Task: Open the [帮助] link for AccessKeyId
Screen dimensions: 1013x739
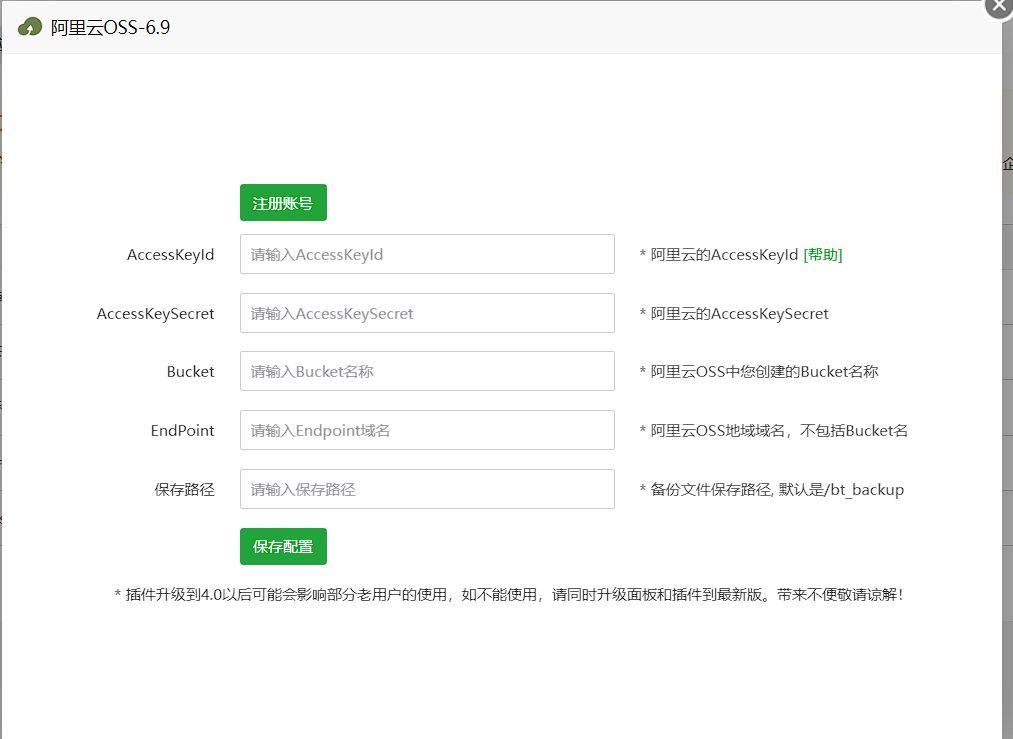Action: coord(823,255)
